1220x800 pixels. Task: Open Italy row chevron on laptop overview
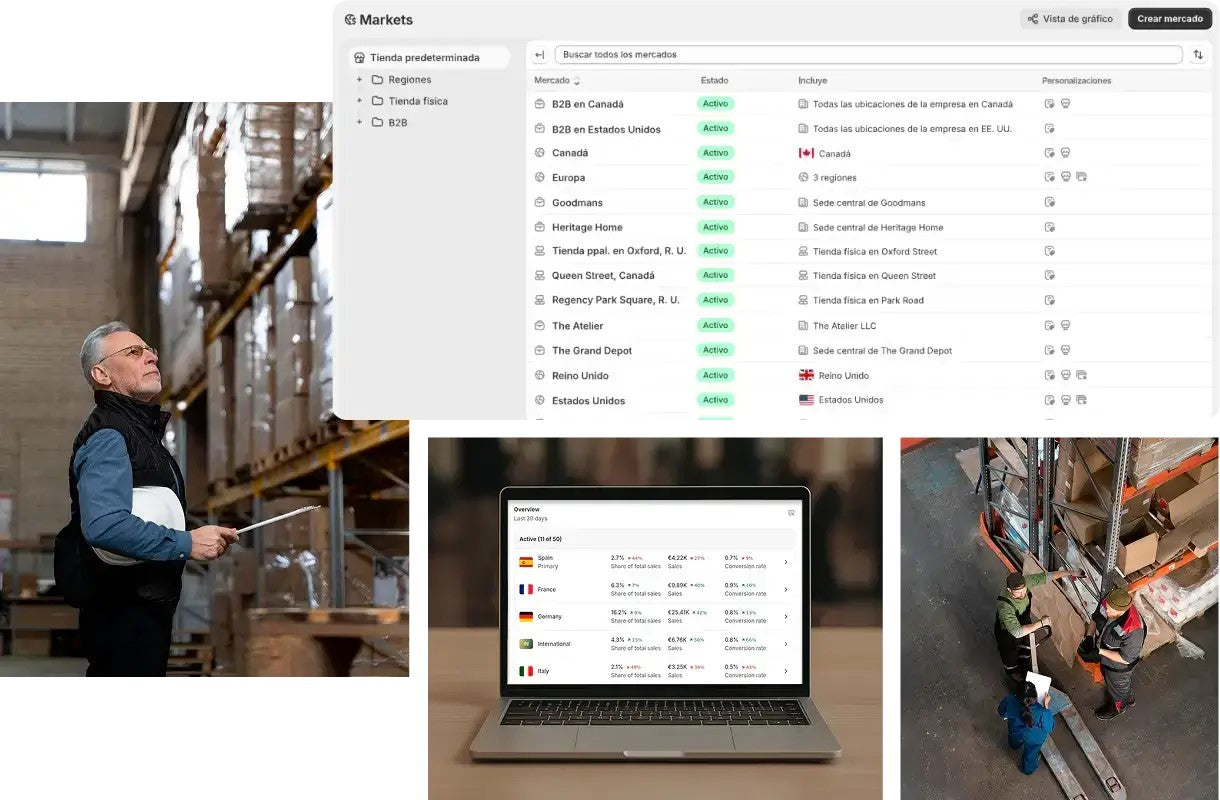785,671
